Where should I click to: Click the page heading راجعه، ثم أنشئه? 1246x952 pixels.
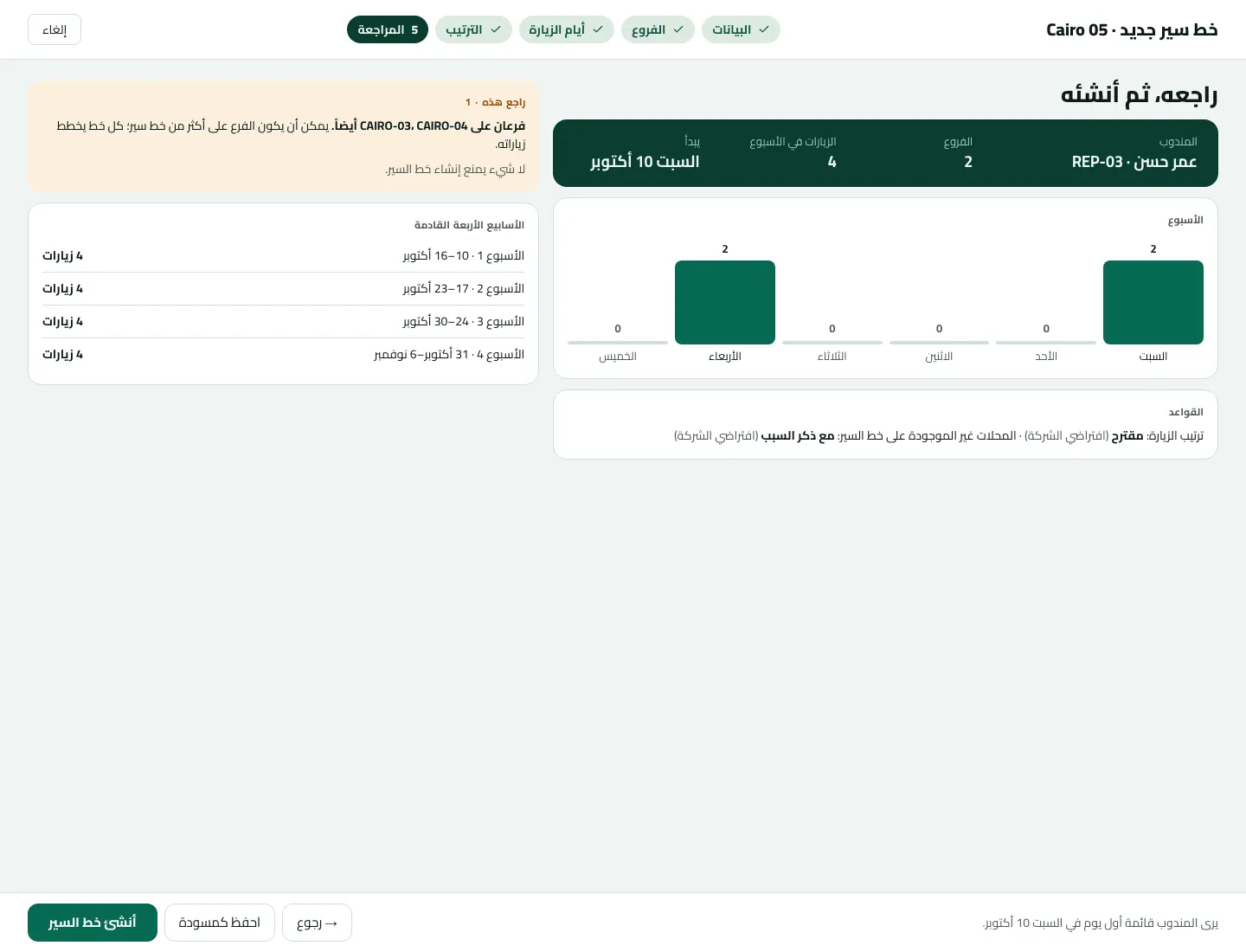pos(1140,94)
